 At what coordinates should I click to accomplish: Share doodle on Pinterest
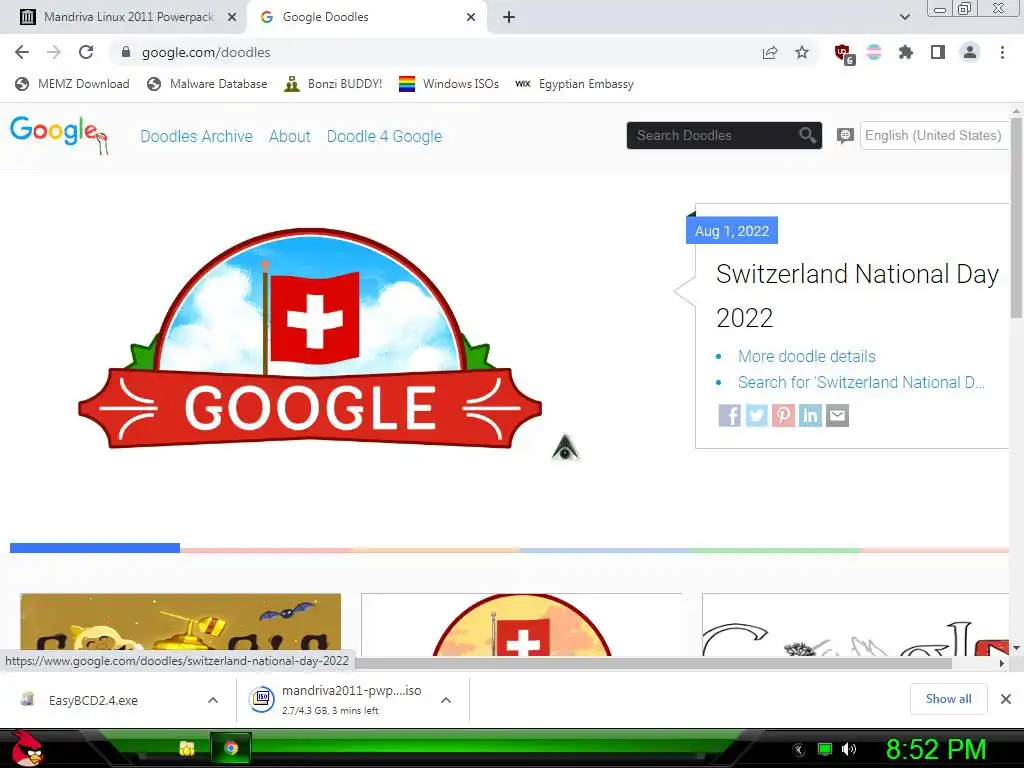pos(783,415)
